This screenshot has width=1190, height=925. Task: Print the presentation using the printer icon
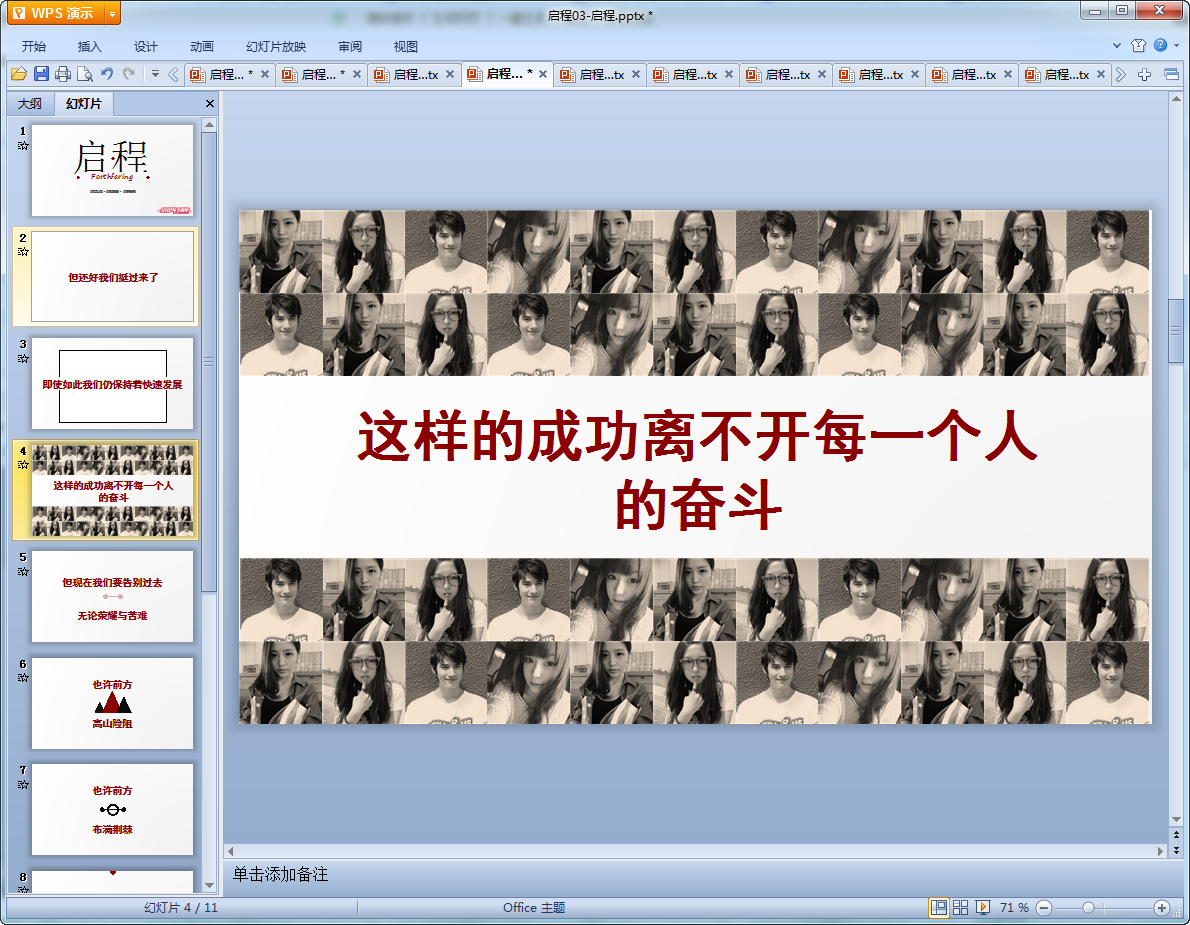pyautogui.click(x=63, y=74)
